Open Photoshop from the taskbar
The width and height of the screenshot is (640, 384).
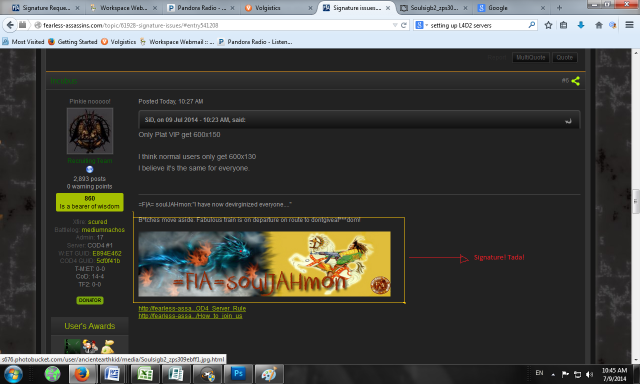(238, 374)
